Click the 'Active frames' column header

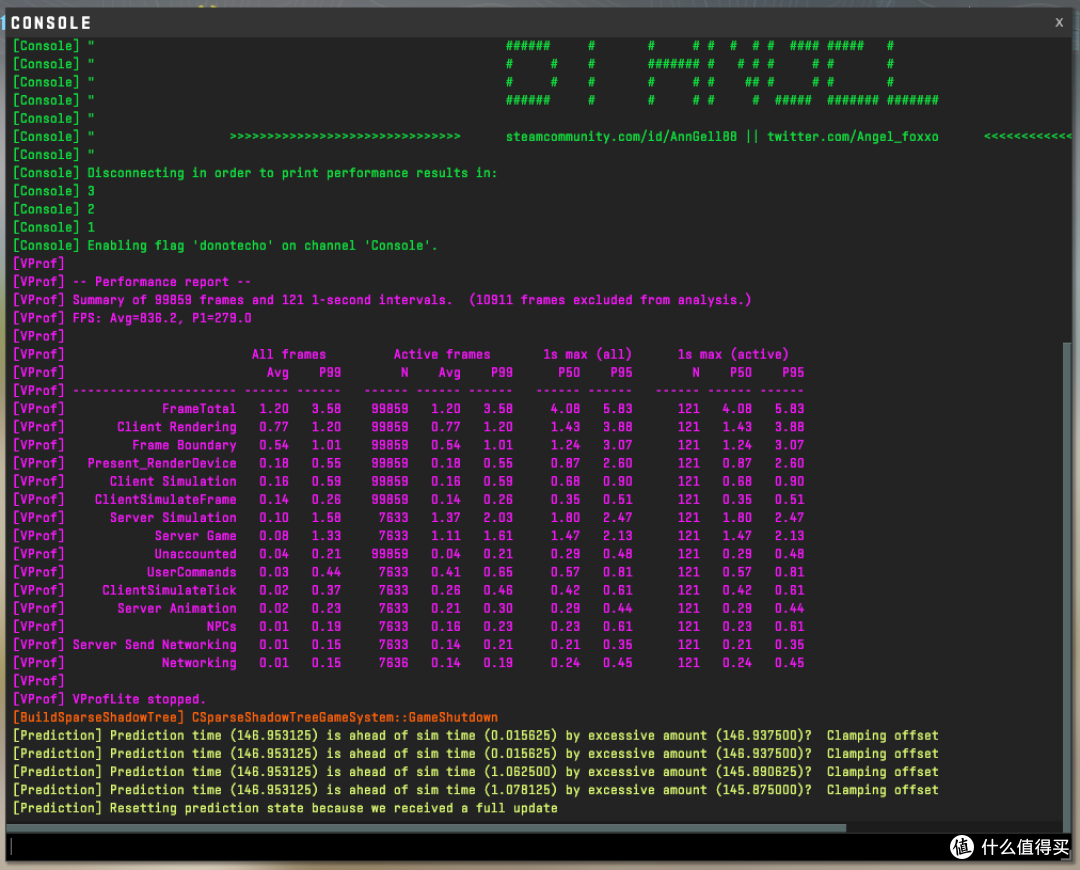point(442,355)
